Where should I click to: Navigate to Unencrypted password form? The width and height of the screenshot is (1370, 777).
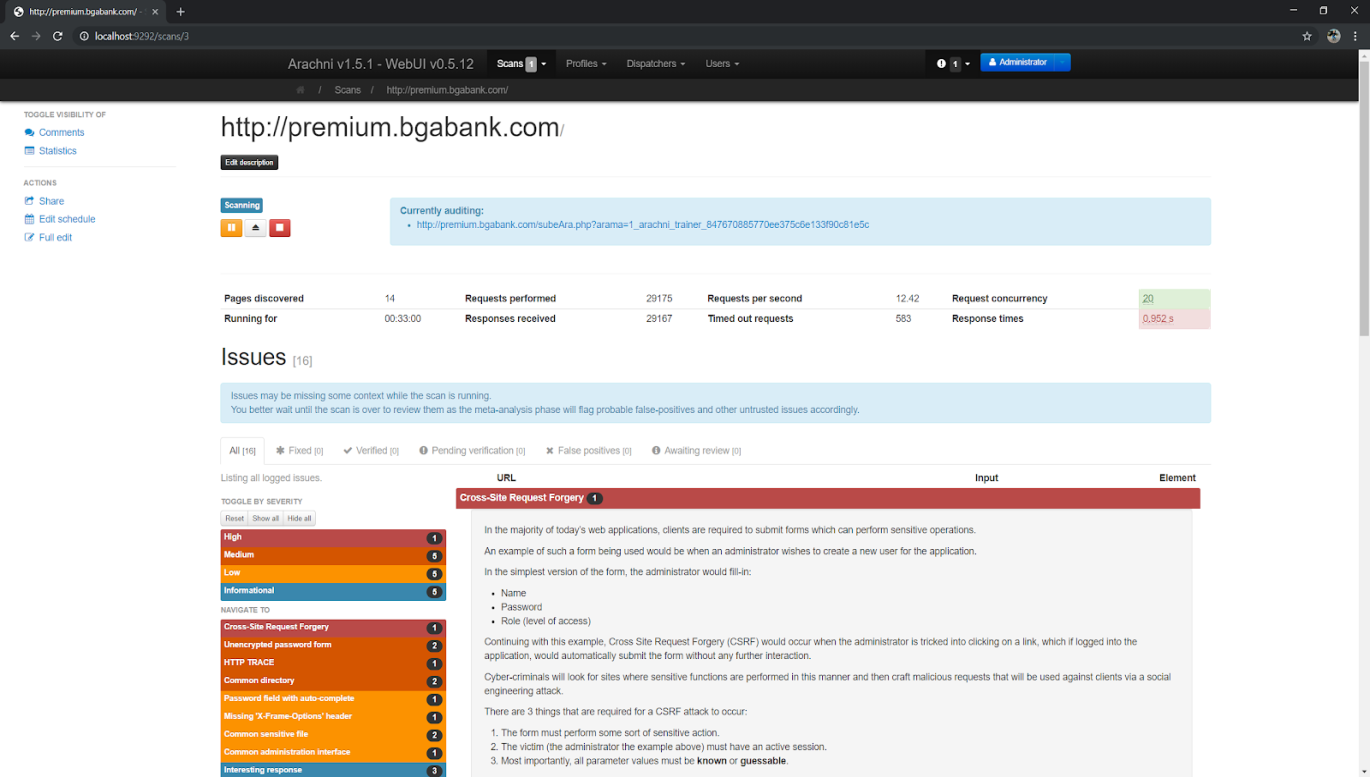tap(333, 646)
